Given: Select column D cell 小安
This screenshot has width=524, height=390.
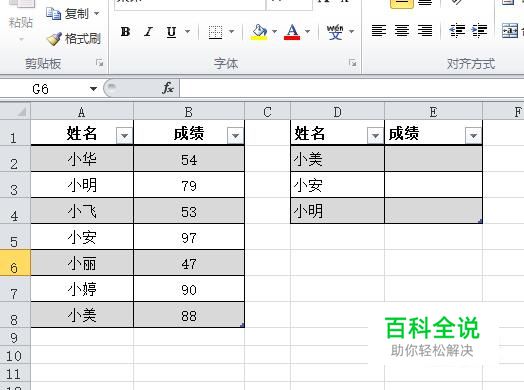Looking at the screenshot, I should click(x=338, y=185).
